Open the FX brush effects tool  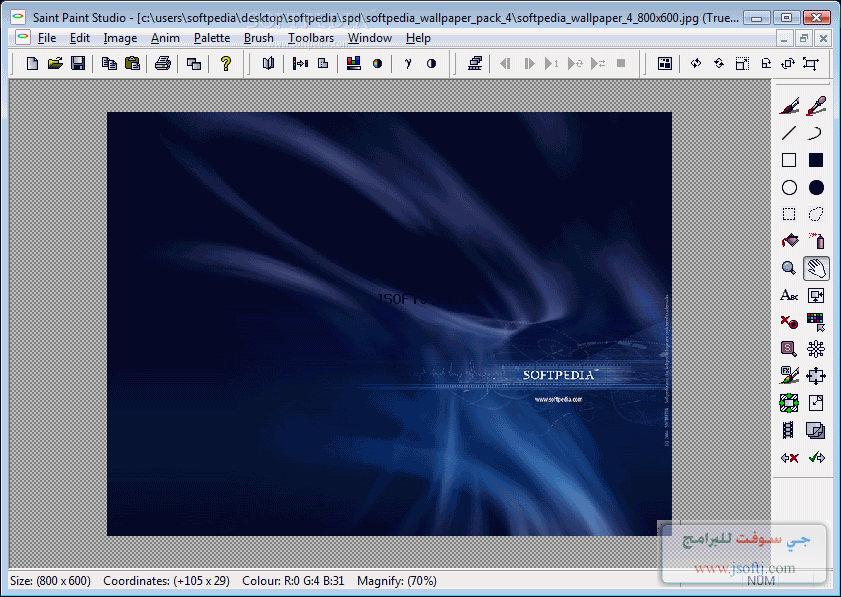[x=789, y=375]
